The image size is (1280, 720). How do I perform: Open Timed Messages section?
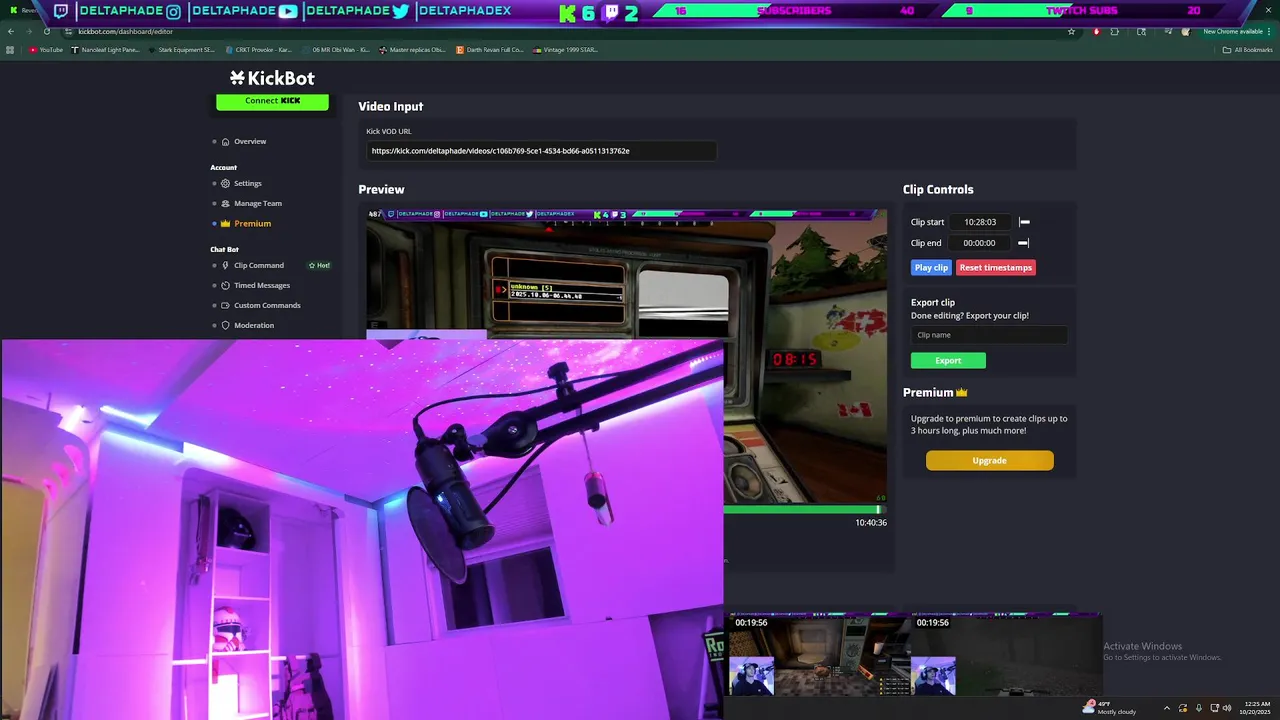coord(262,286)
